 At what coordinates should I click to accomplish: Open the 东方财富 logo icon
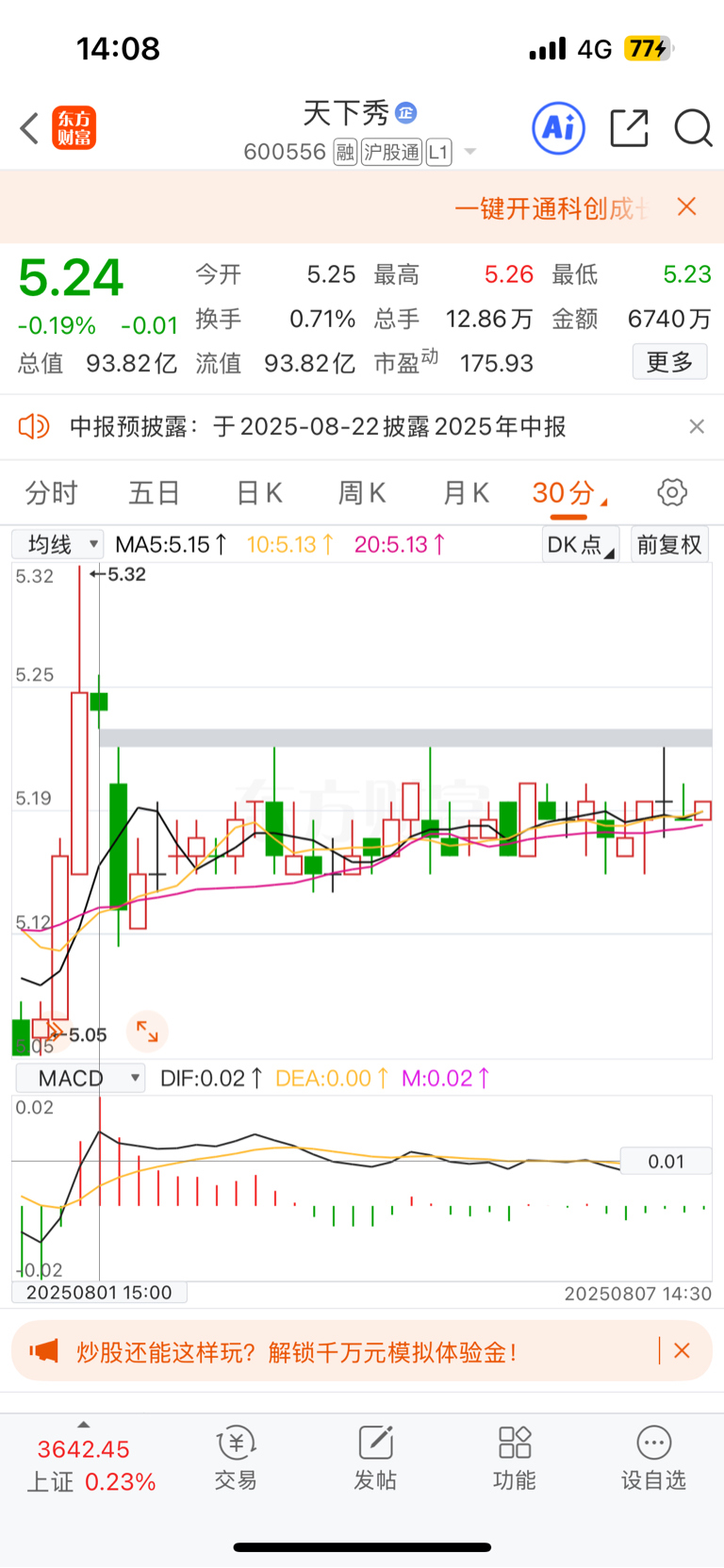pyautogui.click(x=74, y=128)
